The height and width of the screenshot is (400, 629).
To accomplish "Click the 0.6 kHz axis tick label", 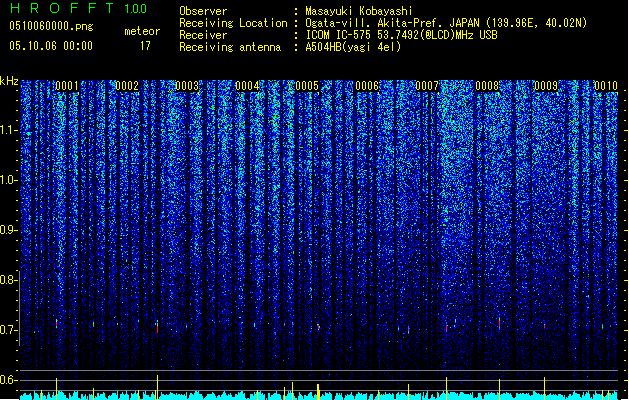I will [8, 380].
